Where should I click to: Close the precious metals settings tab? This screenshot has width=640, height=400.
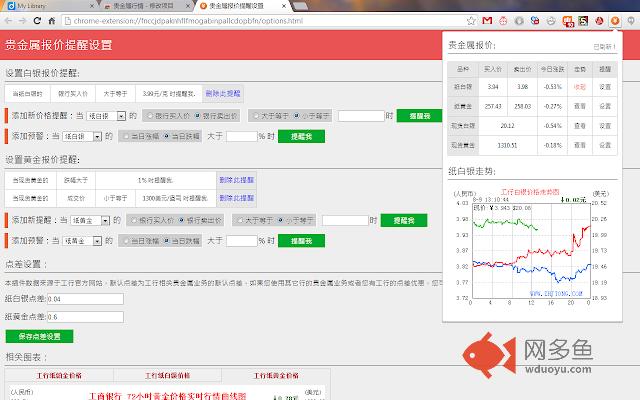(284, 6)
